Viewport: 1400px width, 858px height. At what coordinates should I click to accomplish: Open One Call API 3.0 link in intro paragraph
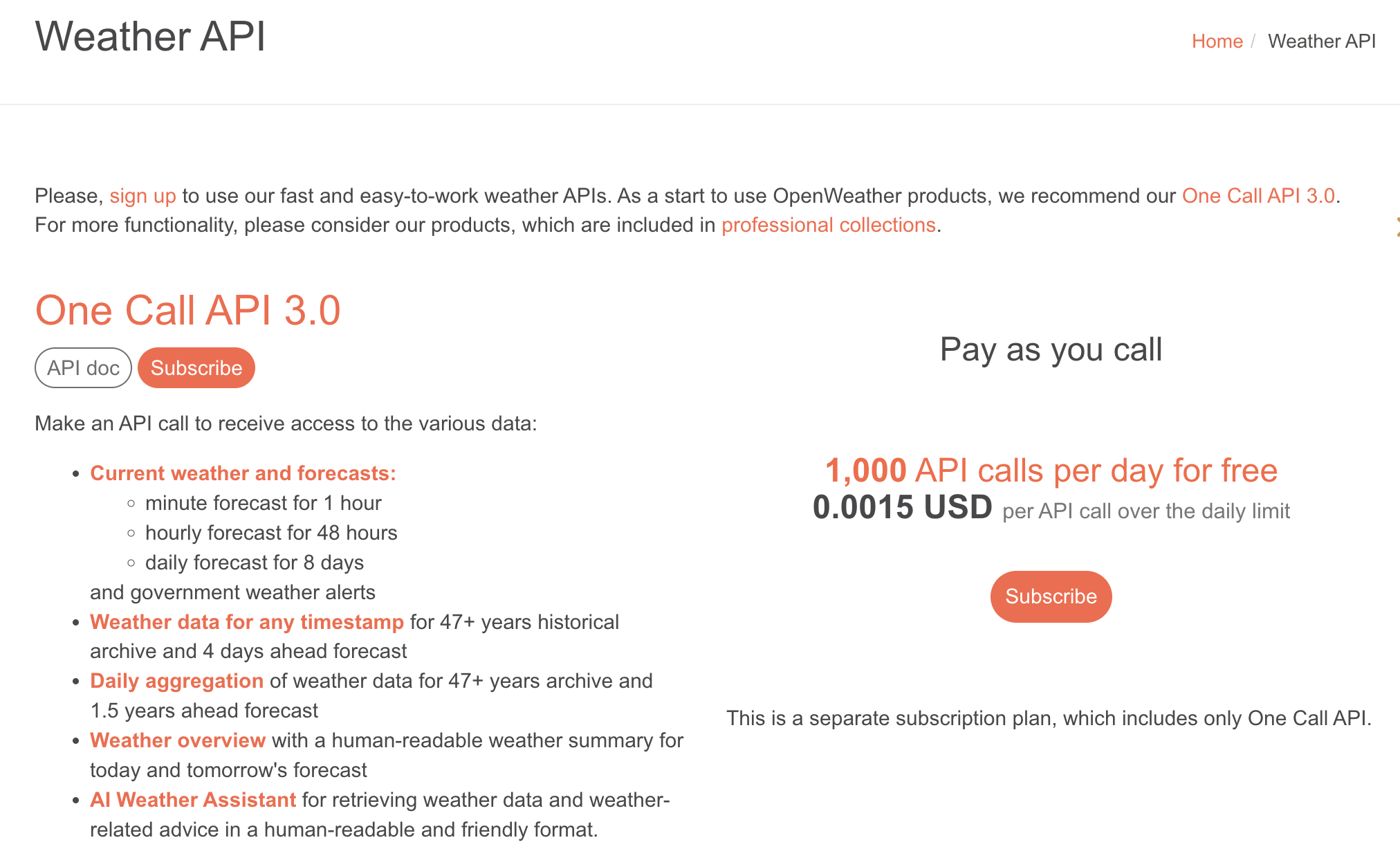point(1258,196)
